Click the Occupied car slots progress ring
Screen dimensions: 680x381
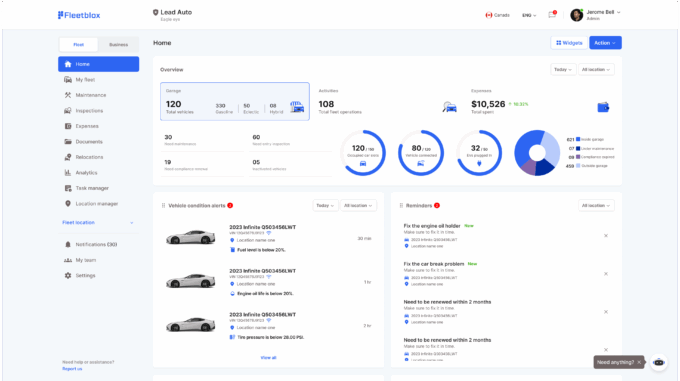pos(363,153)
